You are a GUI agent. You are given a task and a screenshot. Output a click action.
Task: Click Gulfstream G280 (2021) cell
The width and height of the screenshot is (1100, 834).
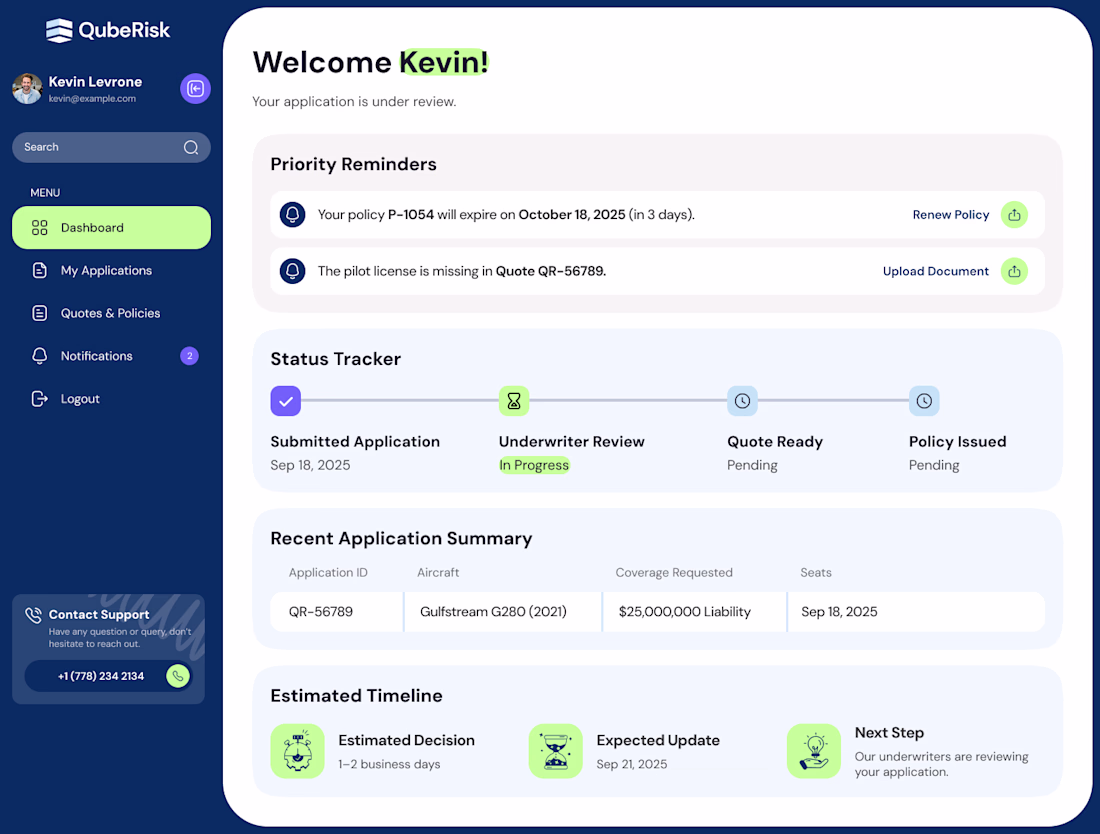pyautogui.click(x=502, y=612)
